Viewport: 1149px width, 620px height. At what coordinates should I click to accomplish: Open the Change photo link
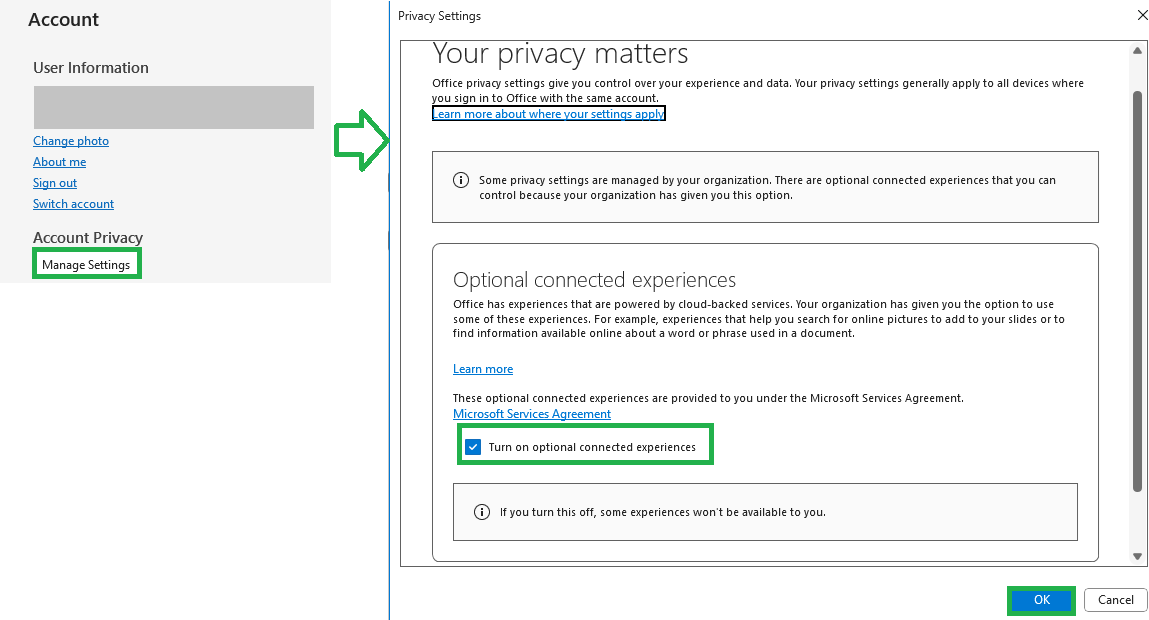click(x=71, y=141)
